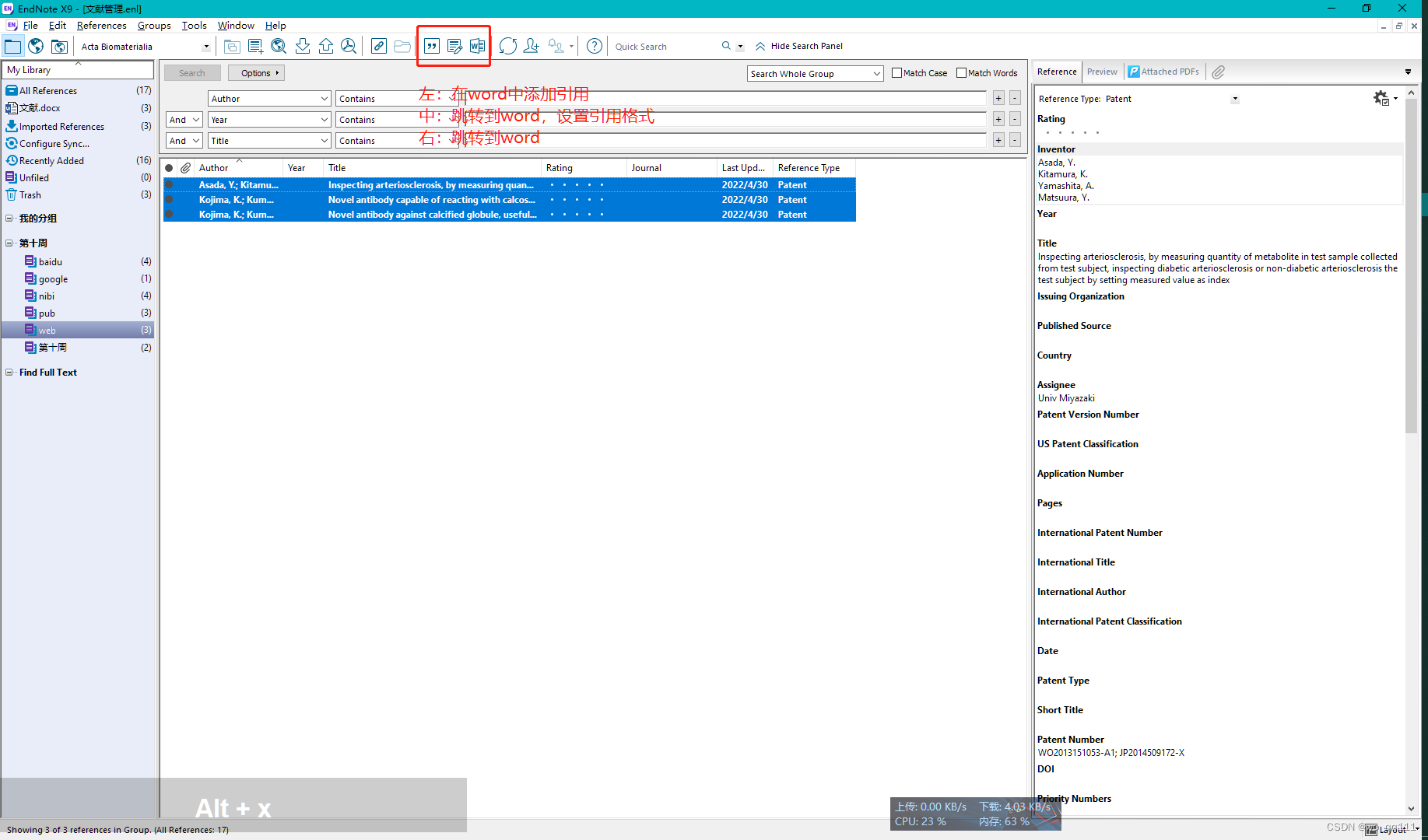1428x840 pixels.
Task: Click the reference panel gear settings icon
Action: click(x=1381, y=98)
